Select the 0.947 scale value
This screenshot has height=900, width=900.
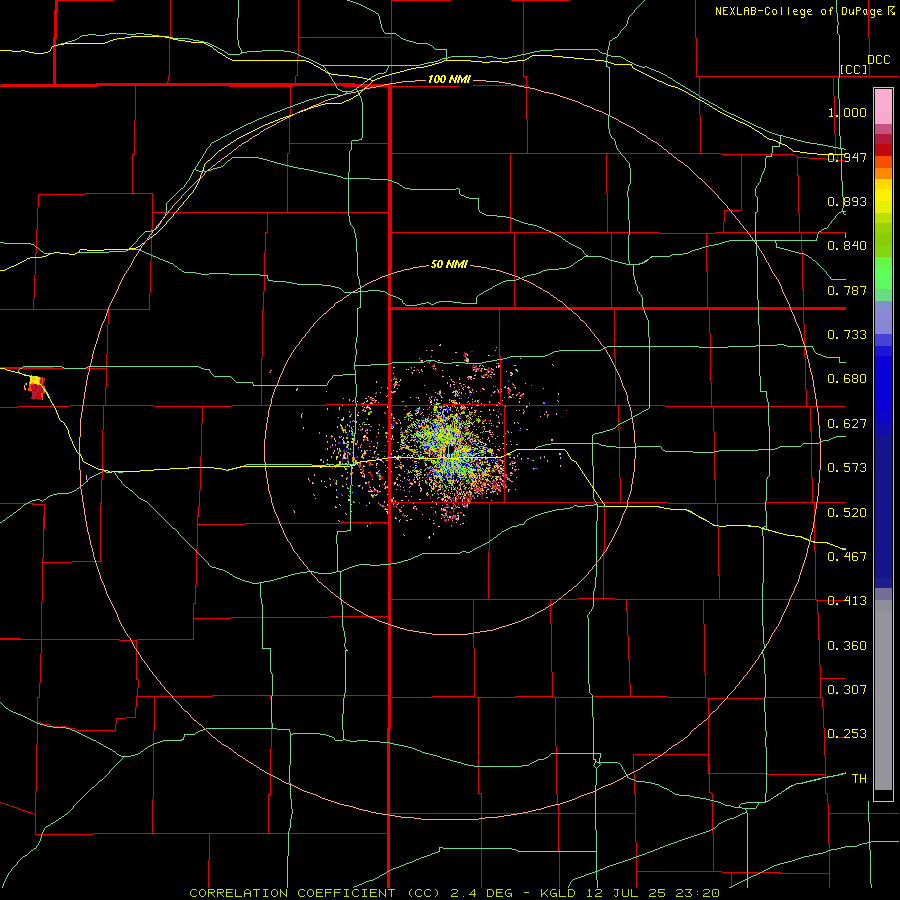point(847,157)
